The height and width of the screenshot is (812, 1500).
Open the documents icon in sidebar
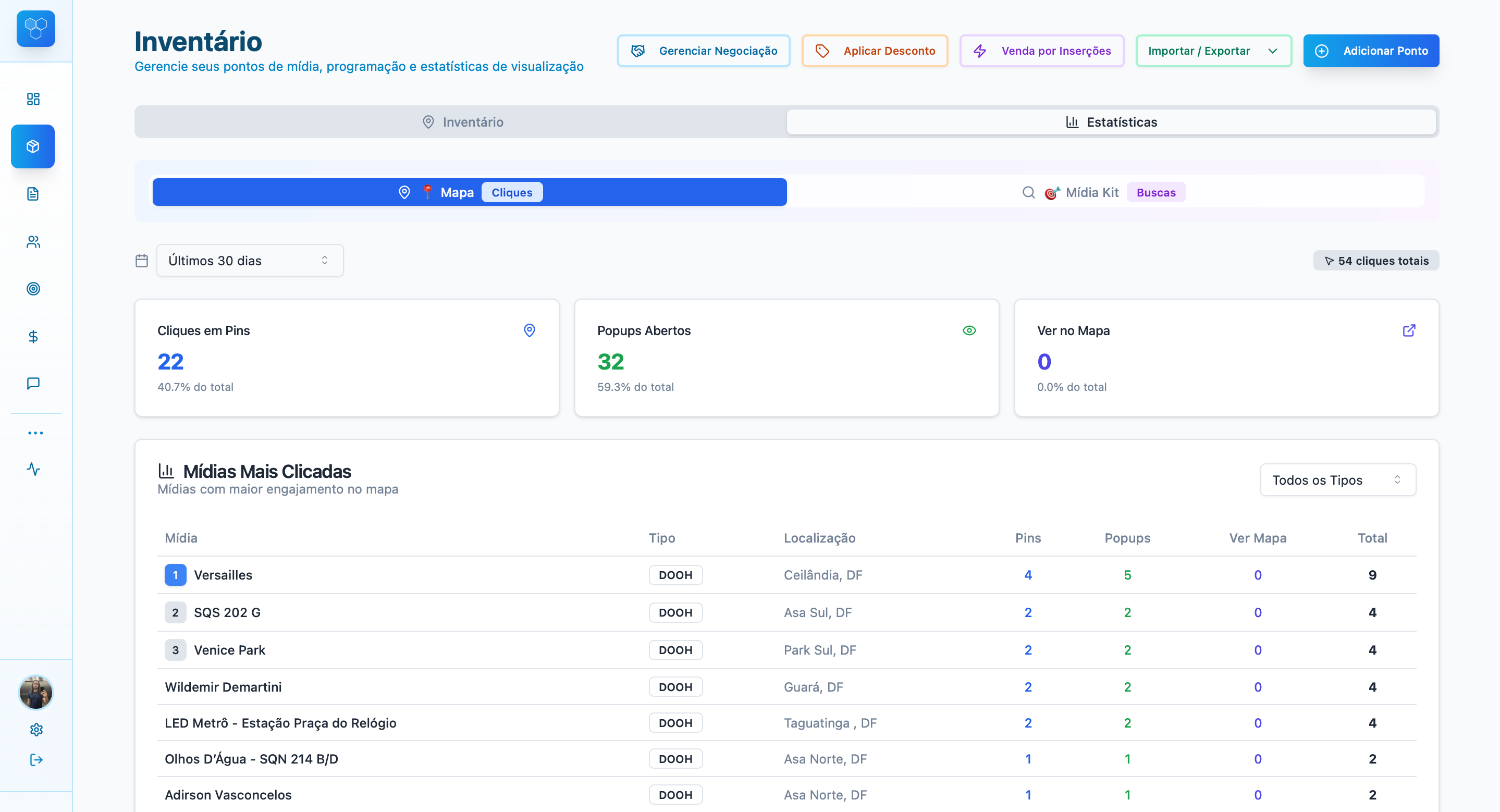(33, 194)
